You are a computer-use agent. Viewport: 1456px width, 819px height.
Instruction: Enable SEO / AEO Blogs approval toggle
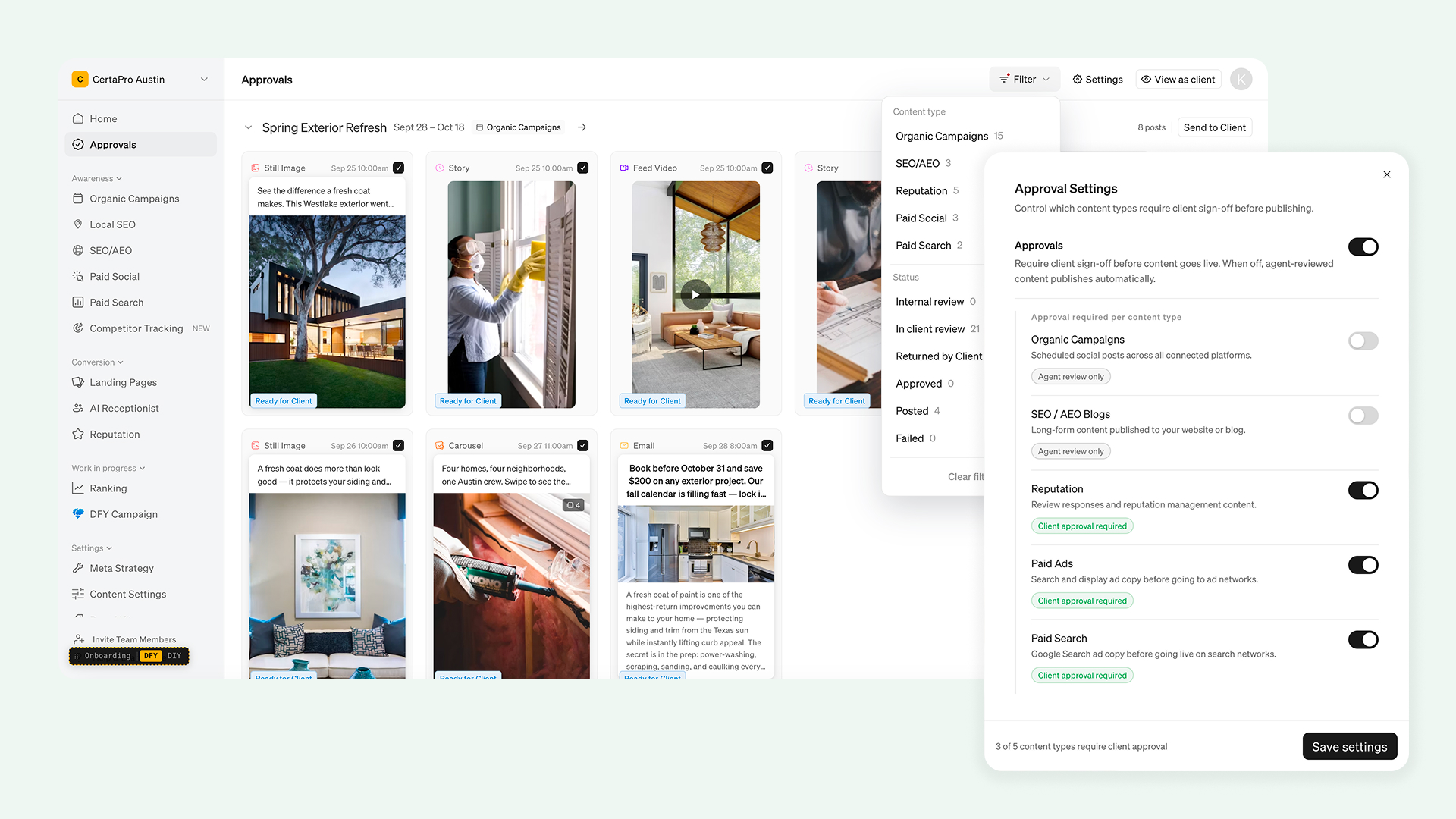pyautogui.click(x=1363, y=416)
